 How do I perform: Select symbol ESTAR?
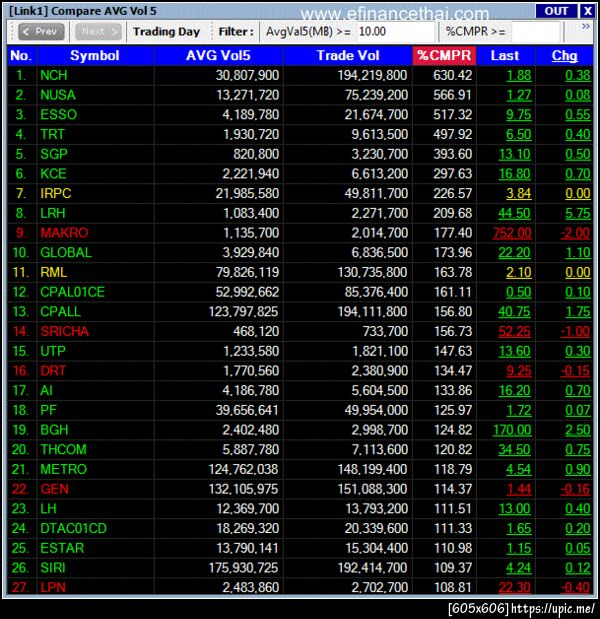[62, 548]
